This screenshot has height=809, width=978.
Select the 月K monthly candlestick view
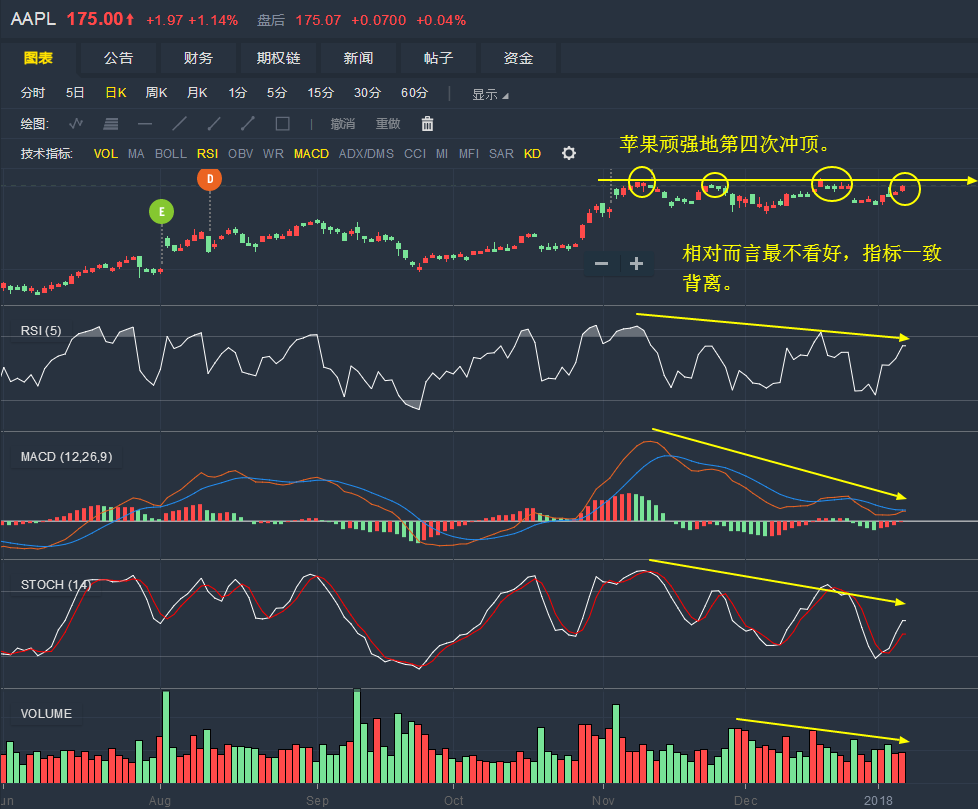197,93
